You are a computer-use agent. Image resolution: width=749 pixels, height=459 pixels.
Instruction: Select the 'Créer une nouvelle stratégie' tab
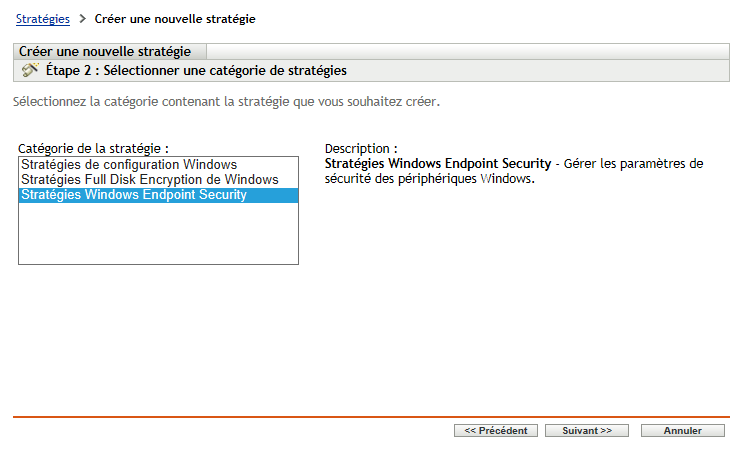(x=110, y=51)
